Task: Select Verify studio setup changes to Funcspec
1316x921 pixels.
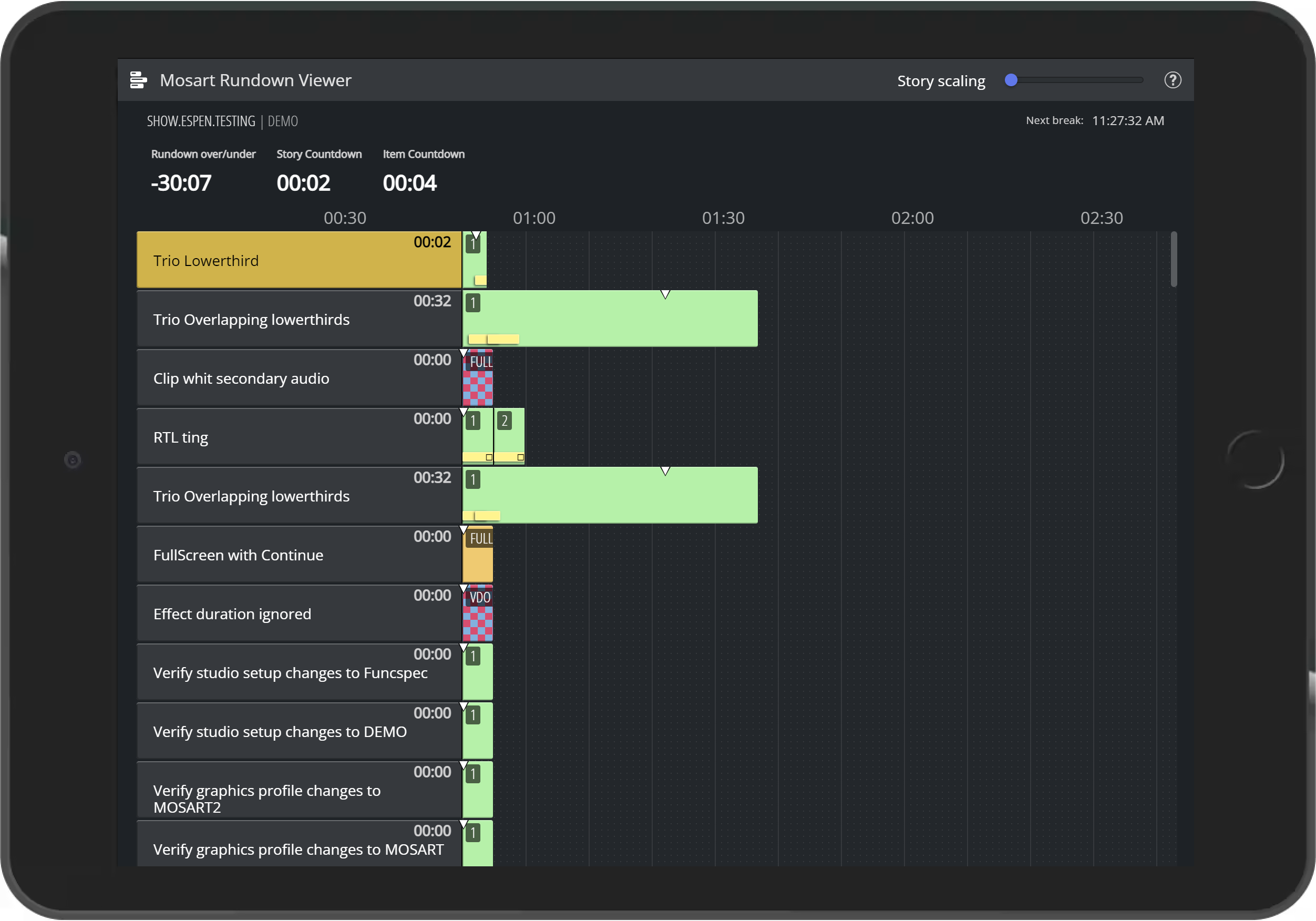Action: (299, 672)
